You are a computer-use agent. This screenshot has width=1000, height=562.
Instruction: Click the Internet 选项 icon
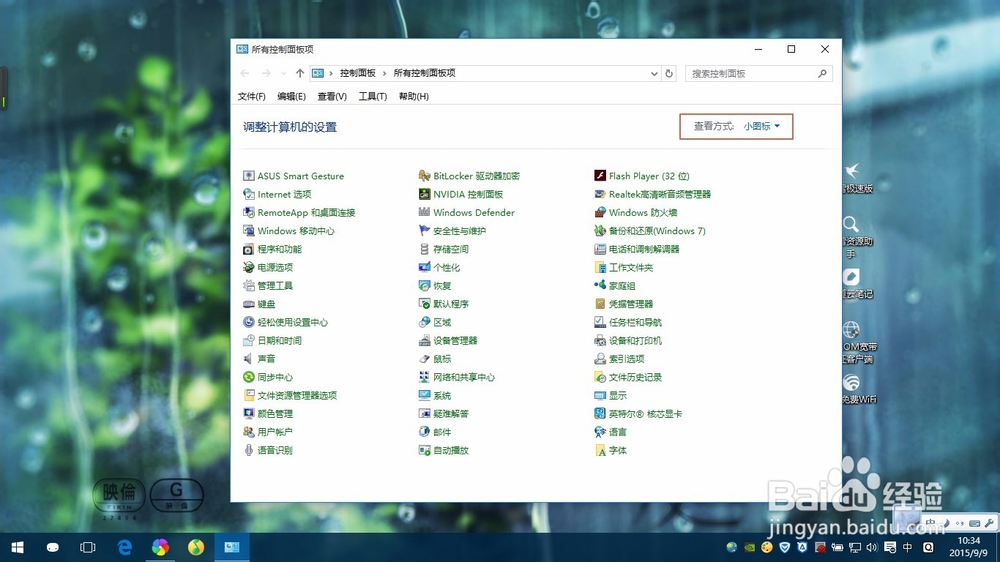coord(249,195)
